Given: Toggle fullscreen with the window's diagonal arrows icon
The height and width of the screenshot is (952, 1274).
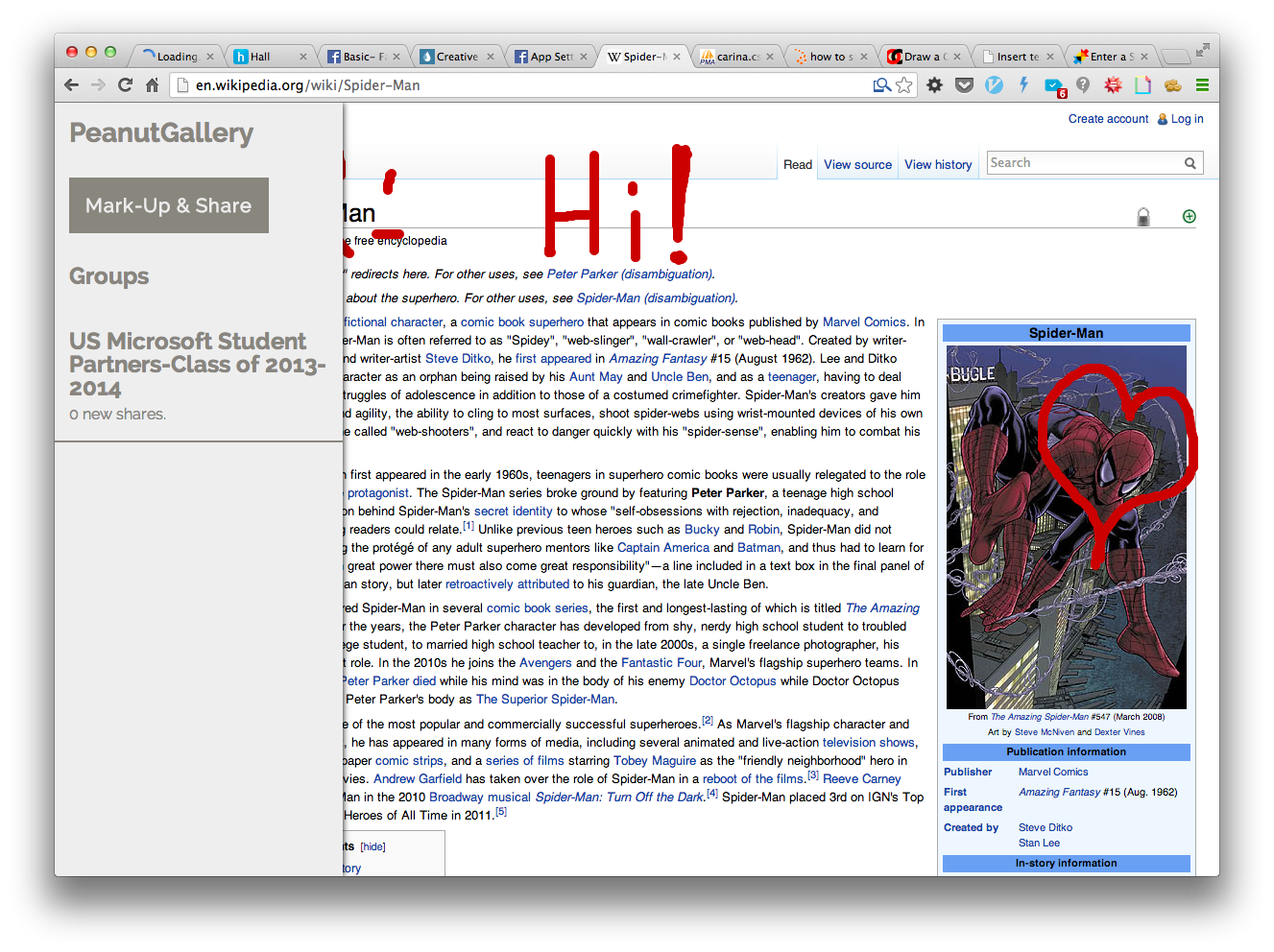Looking at the screenshot, I should (x=1202, y=51).
